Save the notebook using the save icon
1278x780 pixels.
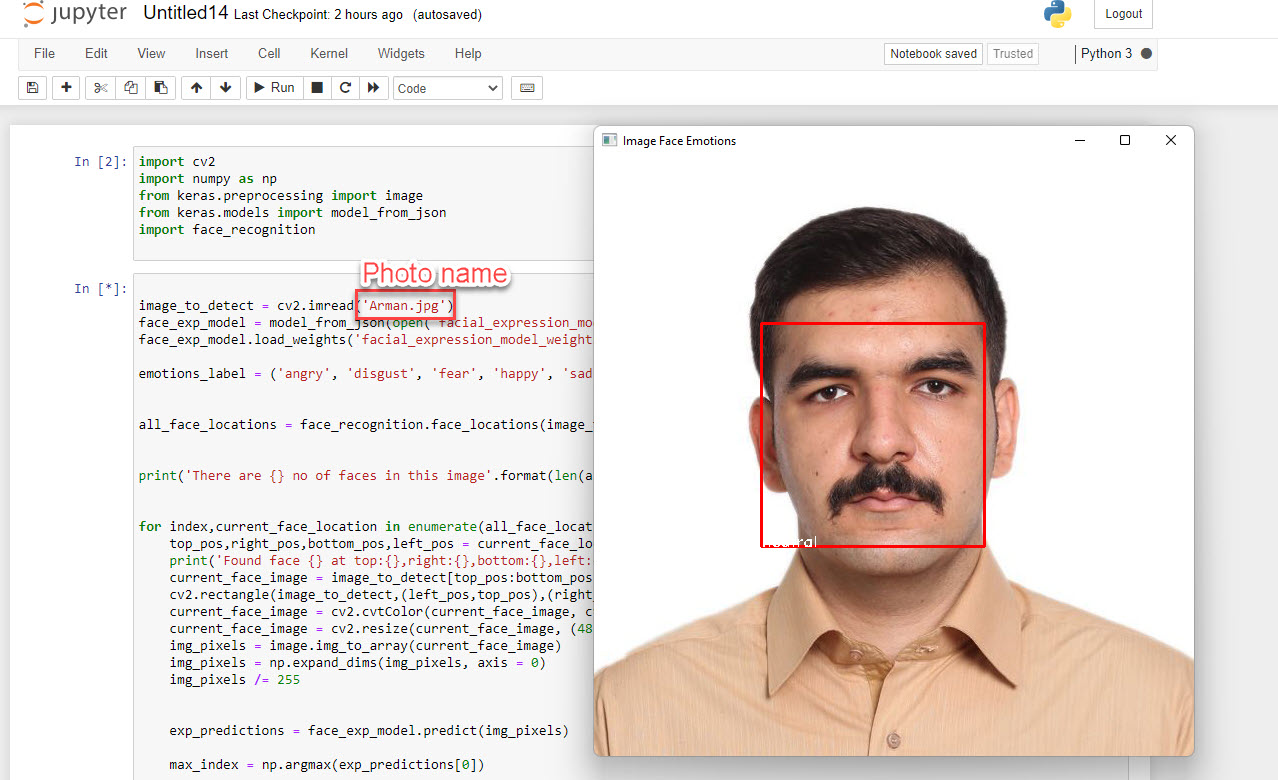pos(31,87)
